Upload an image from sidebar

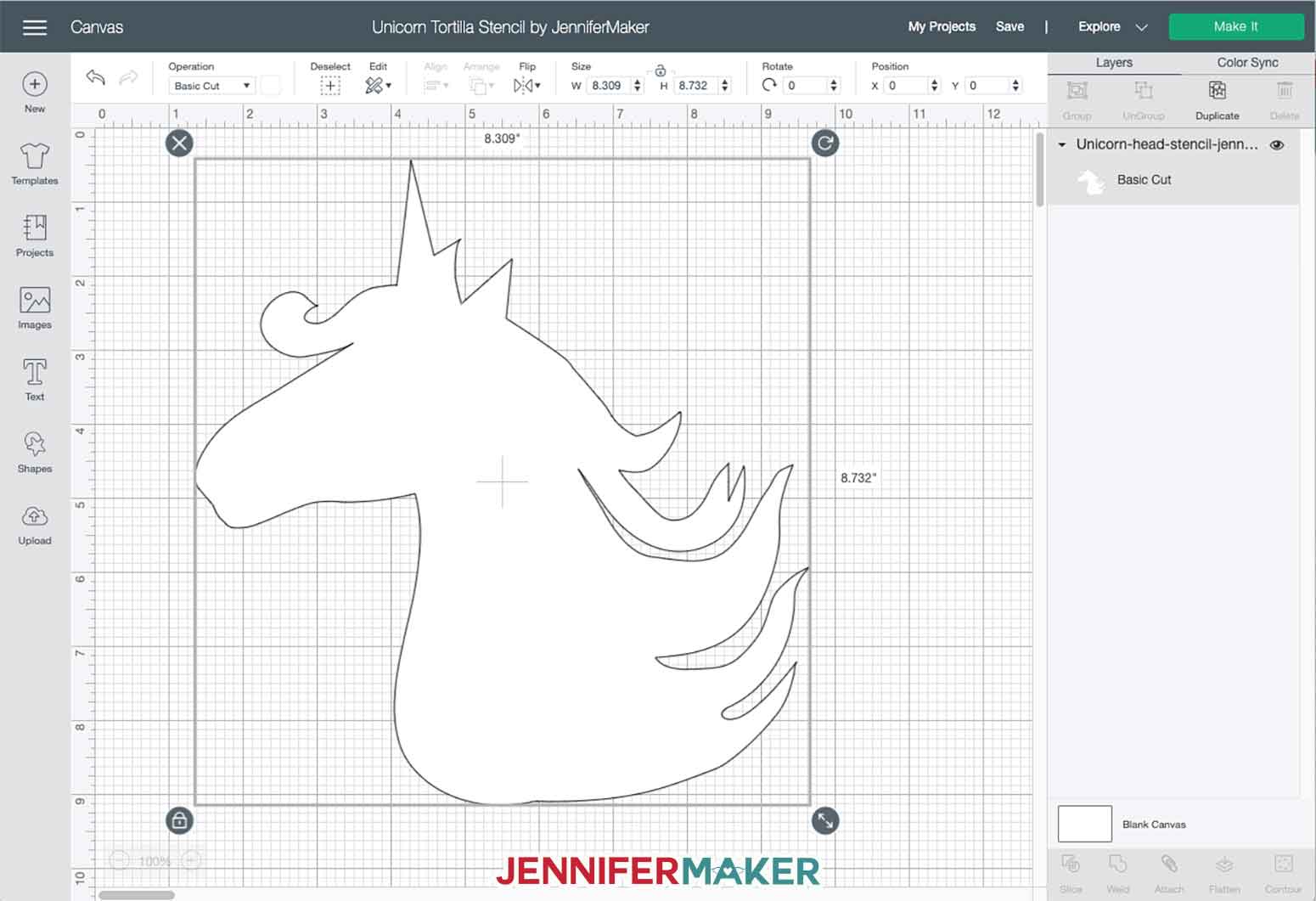(x=35, y=525)
